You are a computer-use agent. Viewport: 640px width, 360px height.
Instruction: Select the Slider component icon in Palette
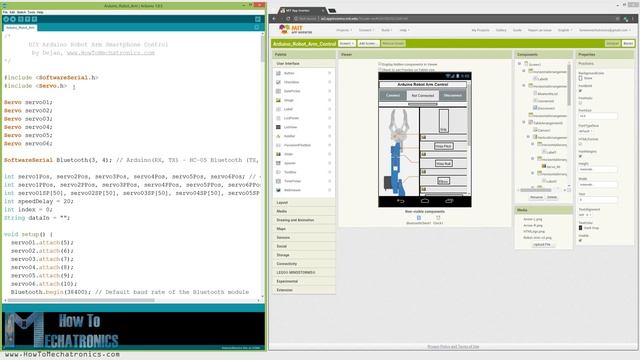coord(278,154)
